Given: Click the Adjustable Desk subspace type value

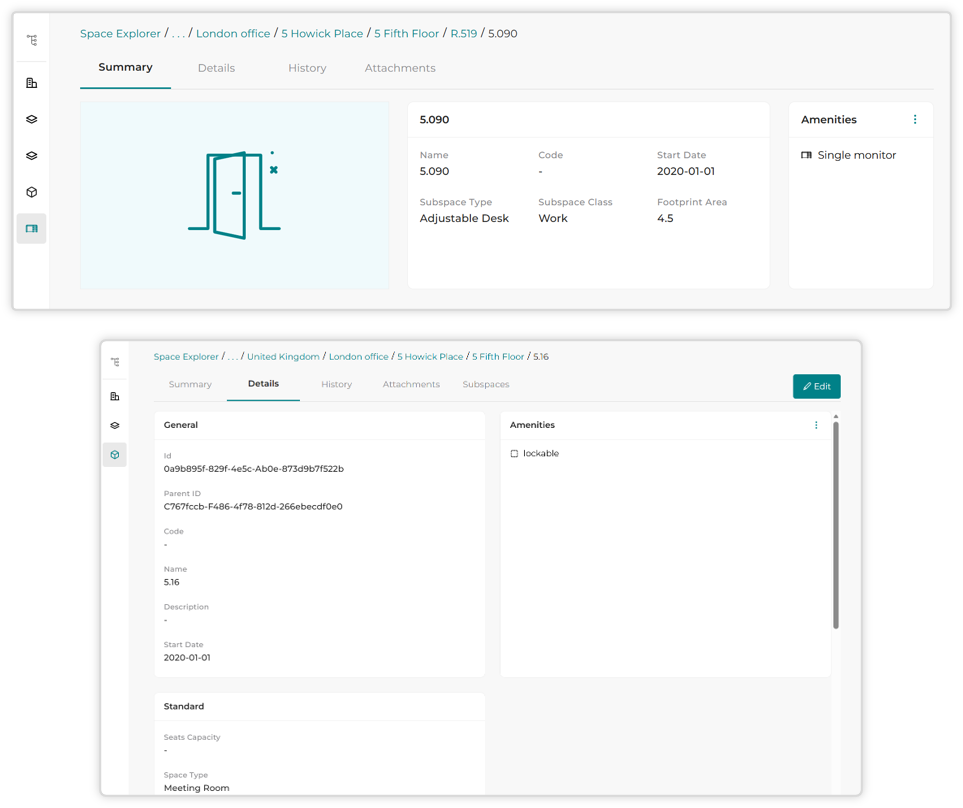Looking at the screenshot, I should (464, 219).
